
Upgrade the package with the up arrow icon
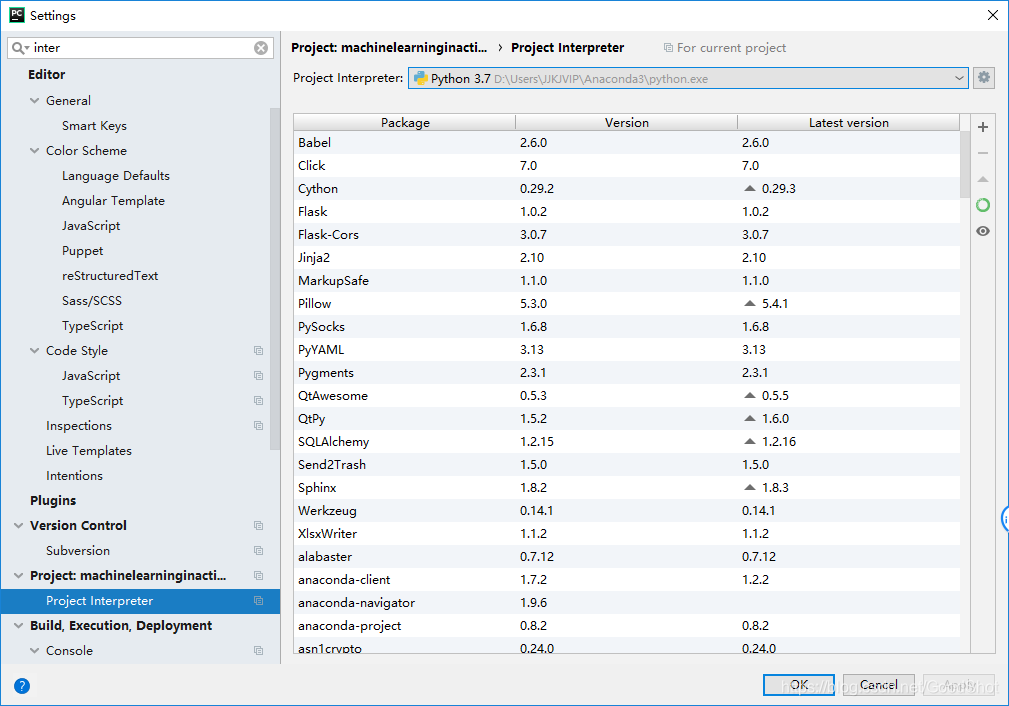(x=983, y=179)
